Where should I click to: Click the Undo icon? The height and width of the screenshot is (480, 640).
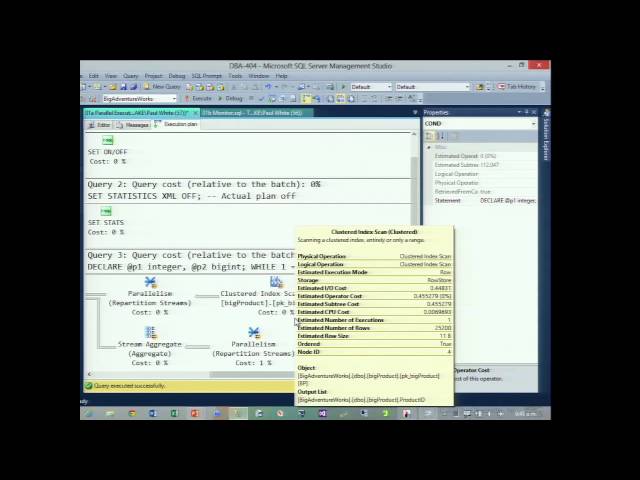pyautogui.click(x=268, y=87)
